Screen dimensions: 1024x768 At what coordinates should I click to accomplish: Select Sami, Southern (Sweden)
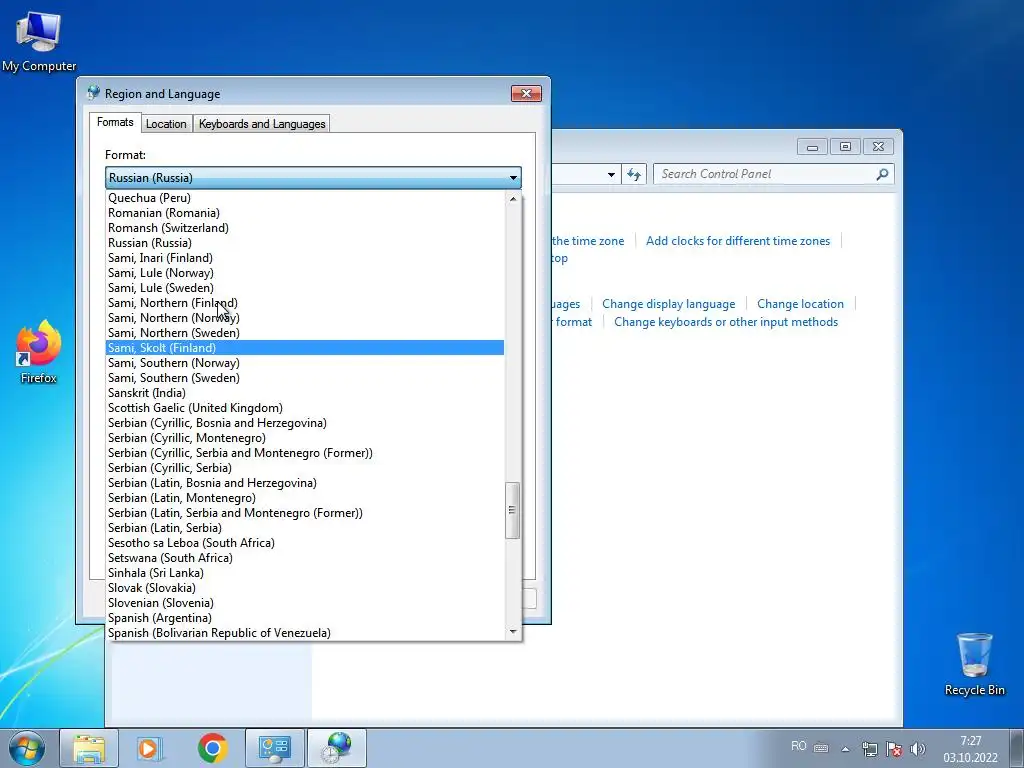tap(305, 378)
